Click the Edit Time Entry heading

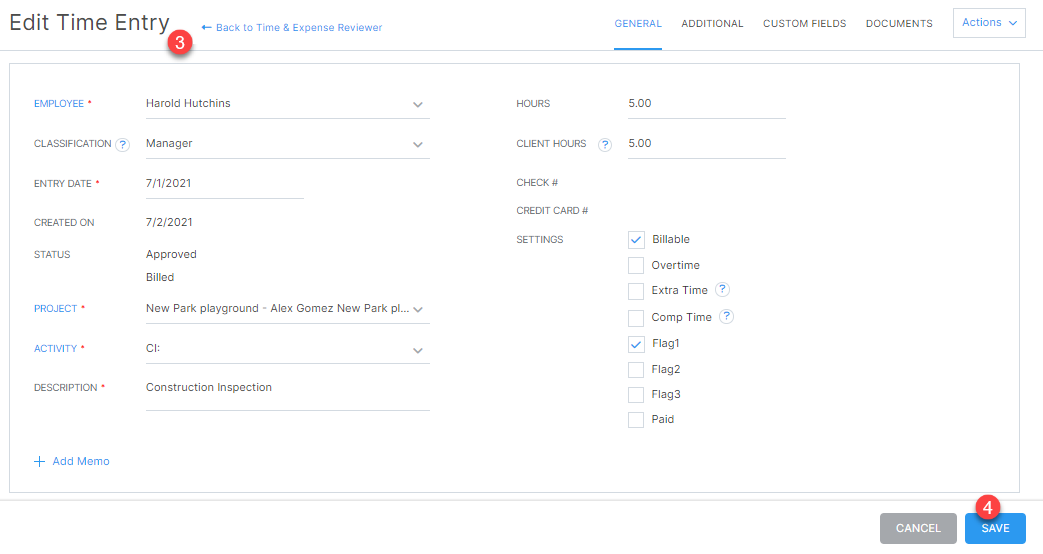click(x=89, y=23)
